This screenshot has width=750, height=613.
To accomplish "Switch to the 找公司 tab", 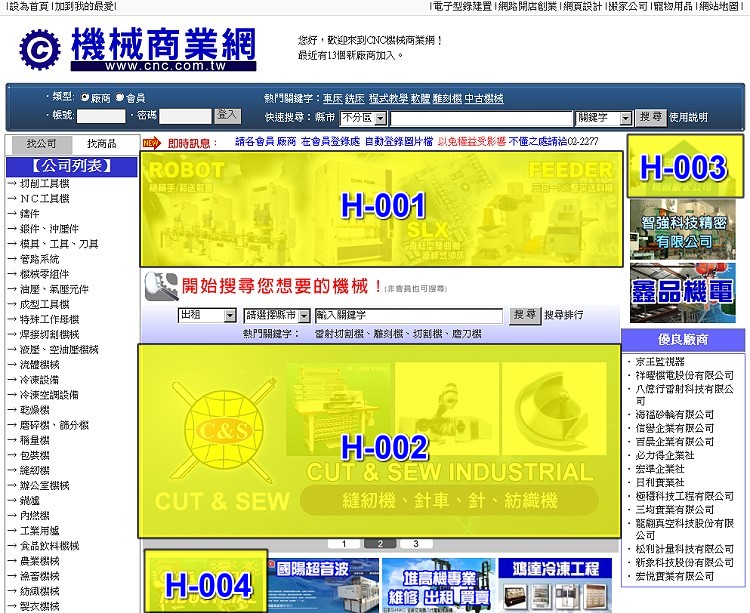I will pyautogui.click(x=41, y=144).
